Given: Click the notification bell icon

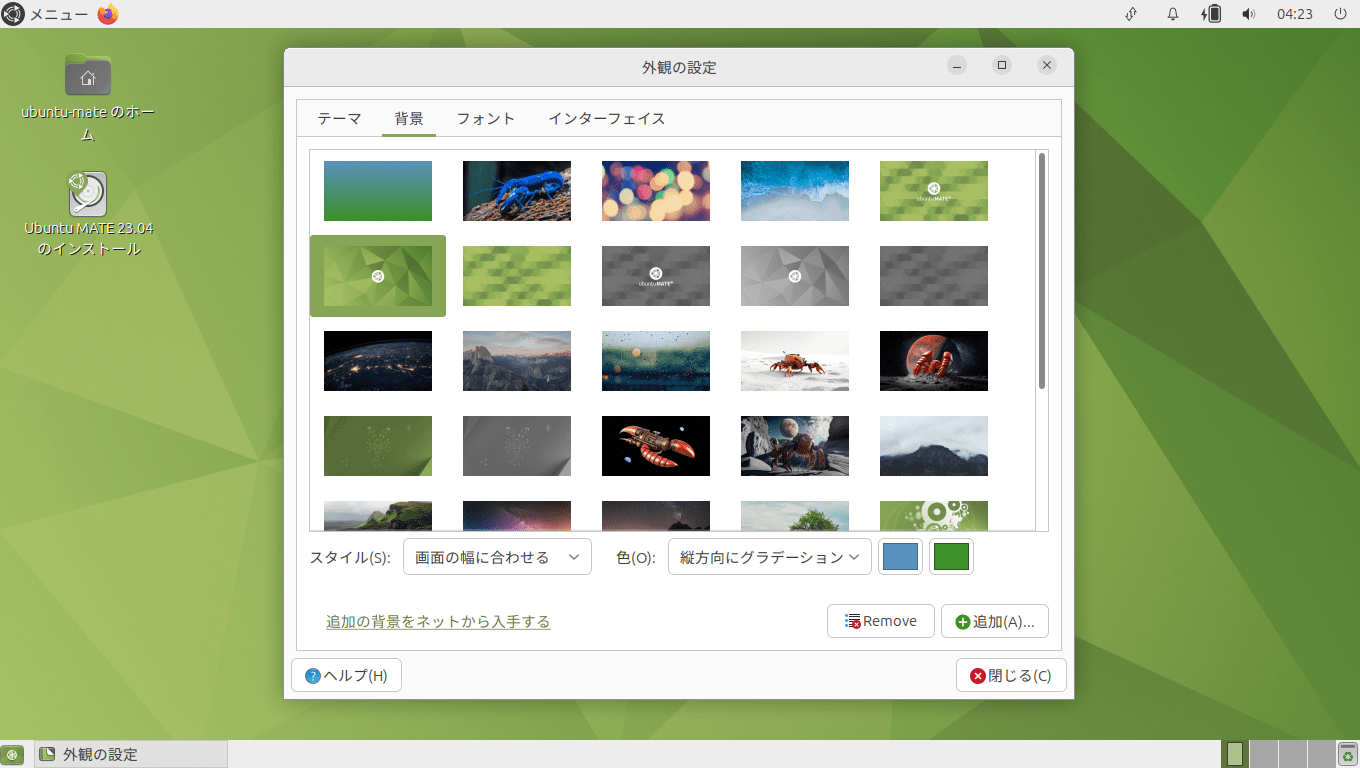Looking at the screenshot, I should click(x=1173, y=14).
